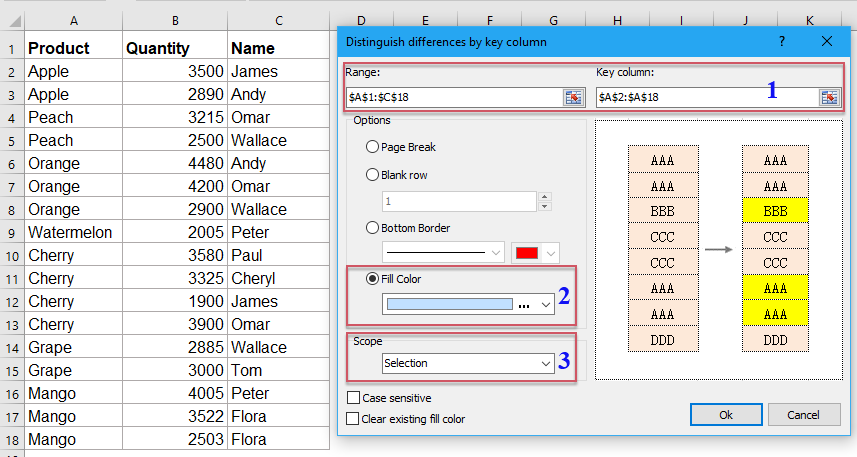This screenshot has height=457, width=857.
Task: Open the red border color picker
Action: tap(547, 253)
